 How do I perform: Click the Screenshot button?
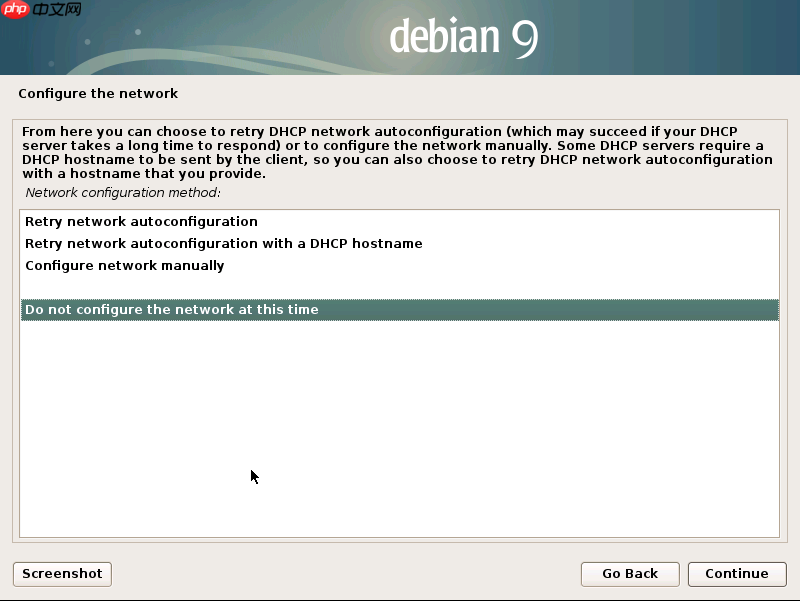tap(61, 573)
